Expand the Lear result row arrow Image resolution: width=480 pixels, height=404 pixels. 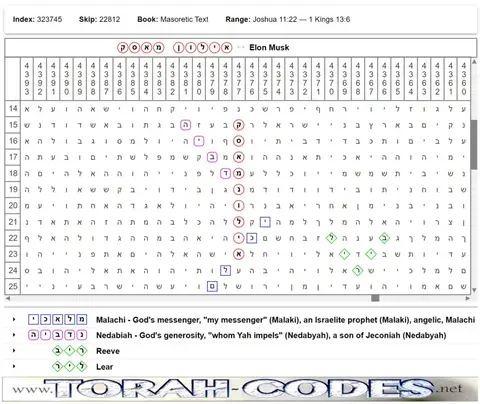(x=14, y=366)
